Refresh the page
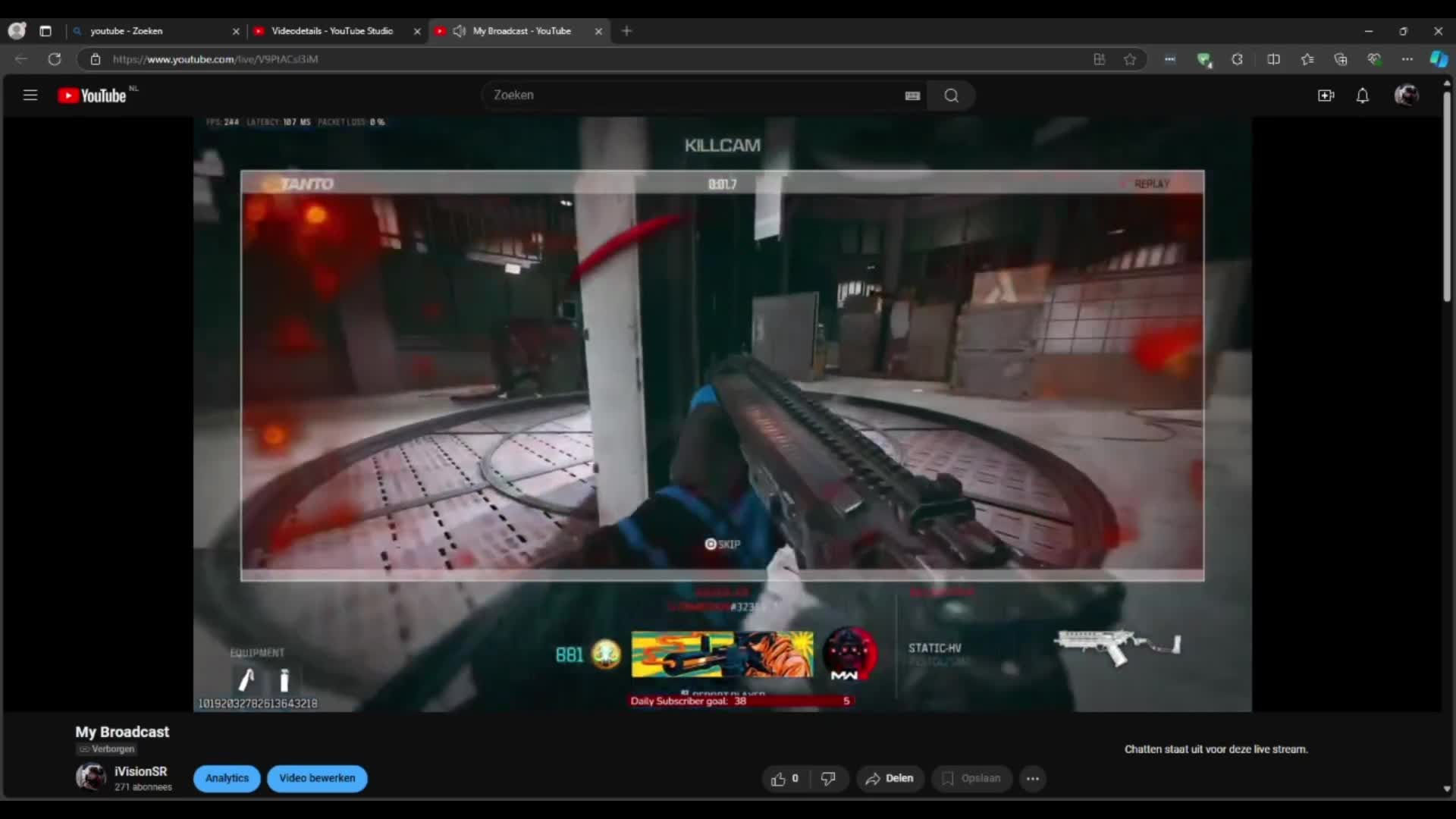Viewport: 1456px width, 819px height. click(x=55, y=59)
